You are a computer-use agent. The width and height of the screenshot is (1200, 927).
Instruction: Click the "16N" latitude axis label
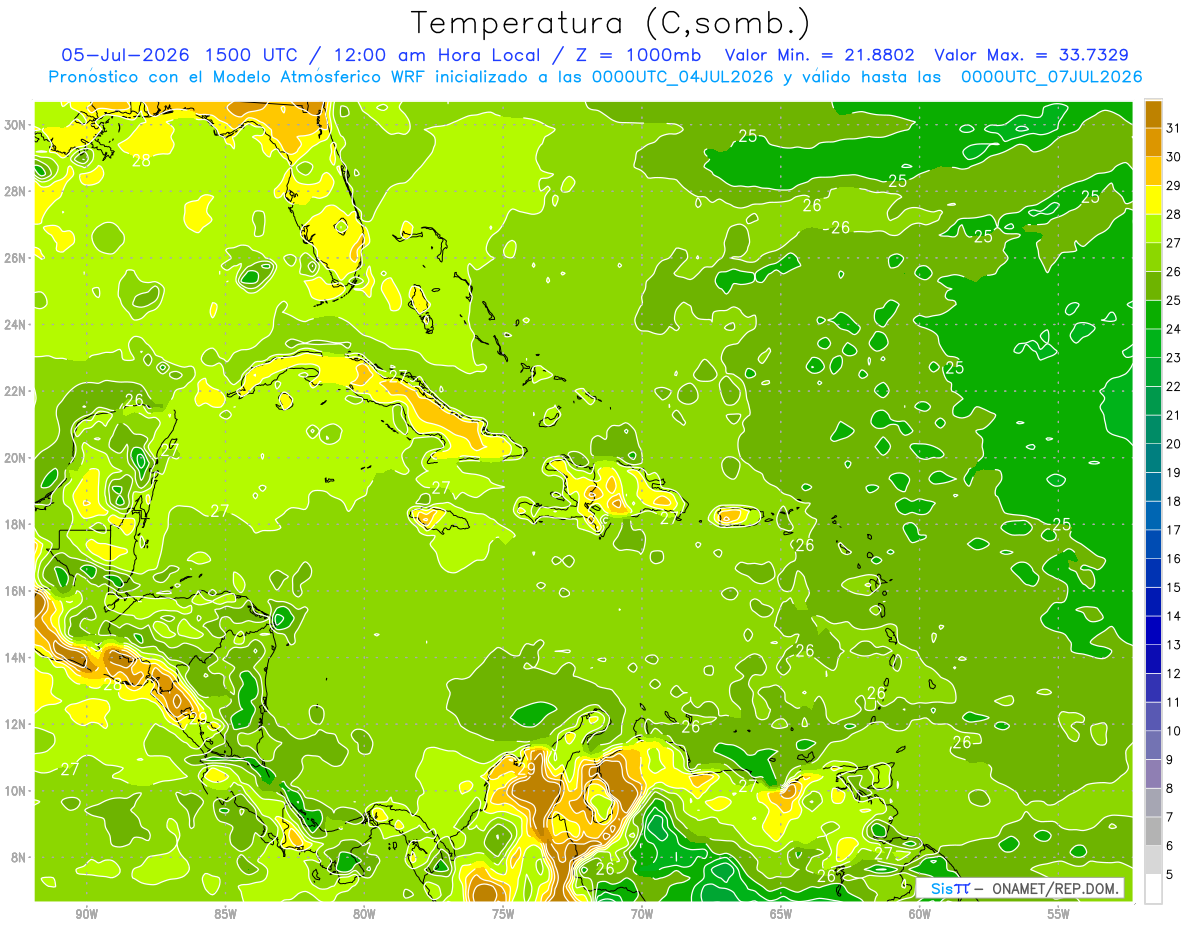point(14,591)
